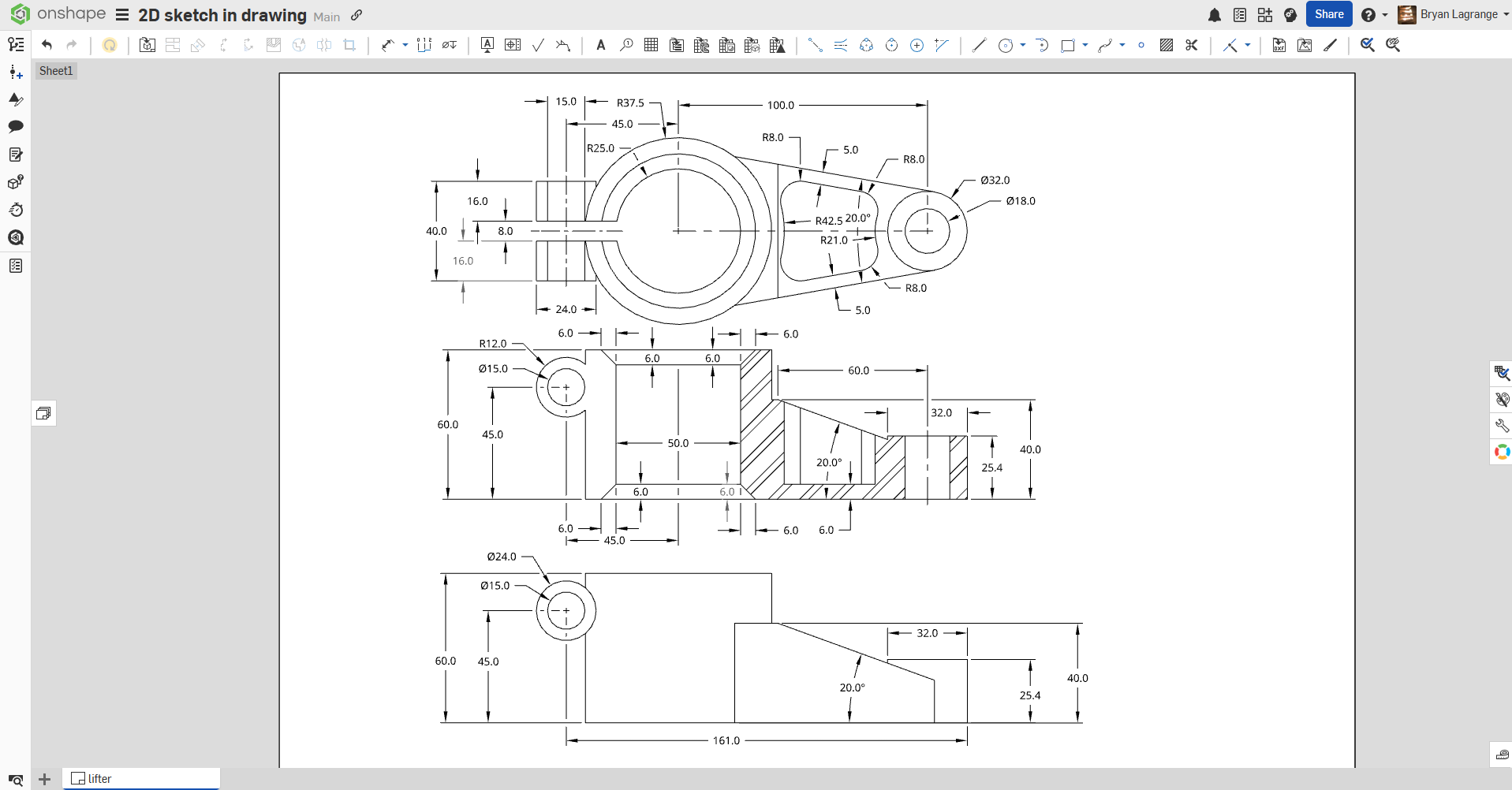Choose the scissors trim tool
Viewport: 1512px width, 790px height.
coord(1191,45)
